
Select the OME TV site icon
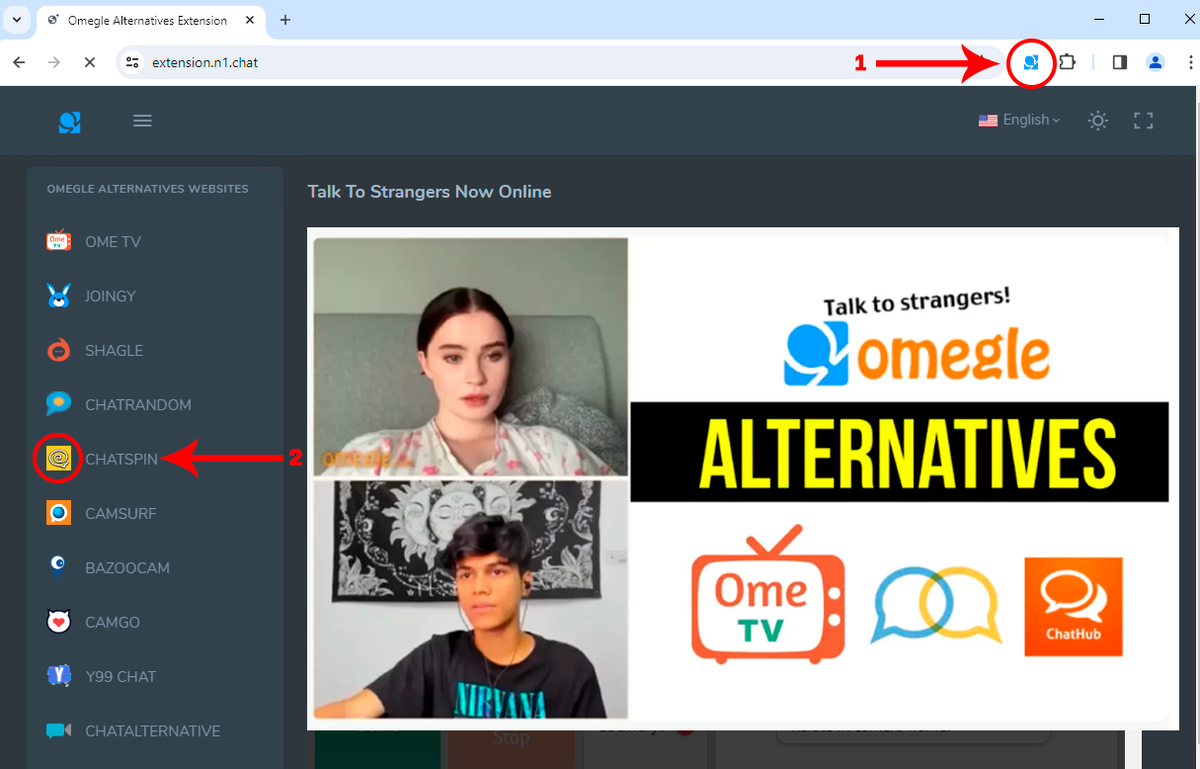pos(59,241)
